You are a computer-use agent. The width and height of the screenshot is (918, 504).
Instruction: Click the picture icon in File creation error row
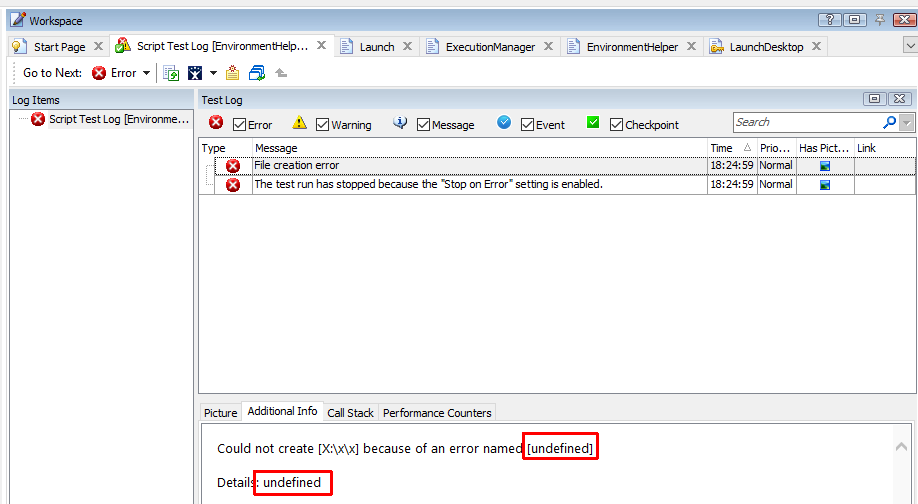coord(825,166)
